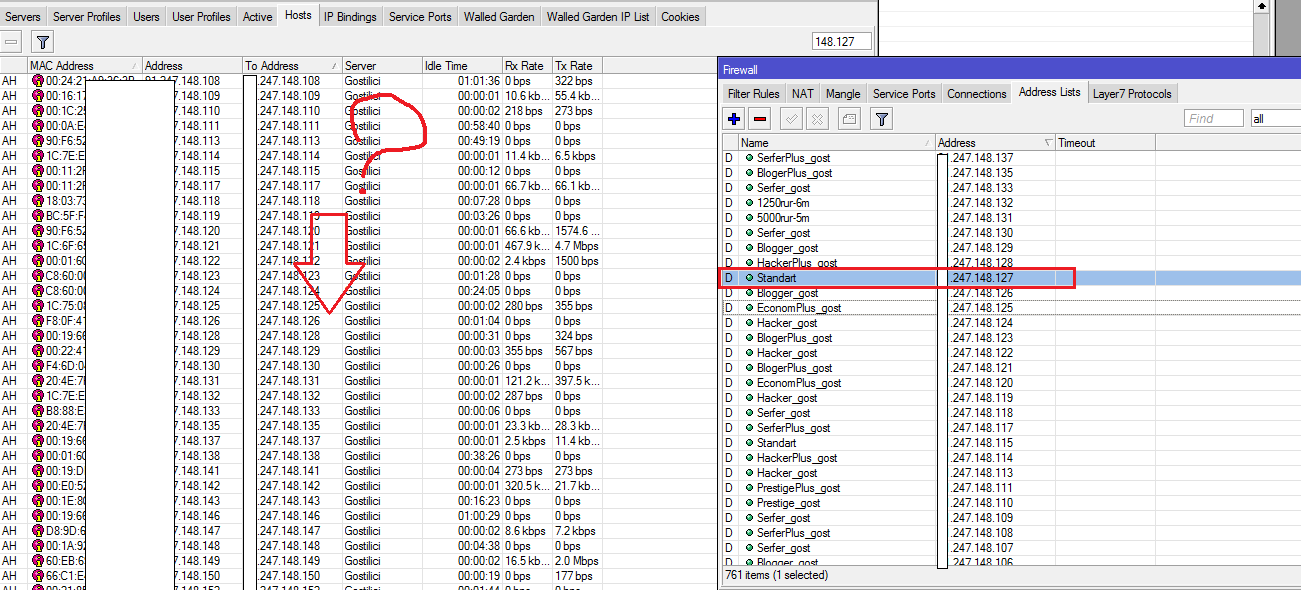Viewport: 1301px width, 590px height.
Task: Open the Cookies tab
Action: (x=681, y=17)
